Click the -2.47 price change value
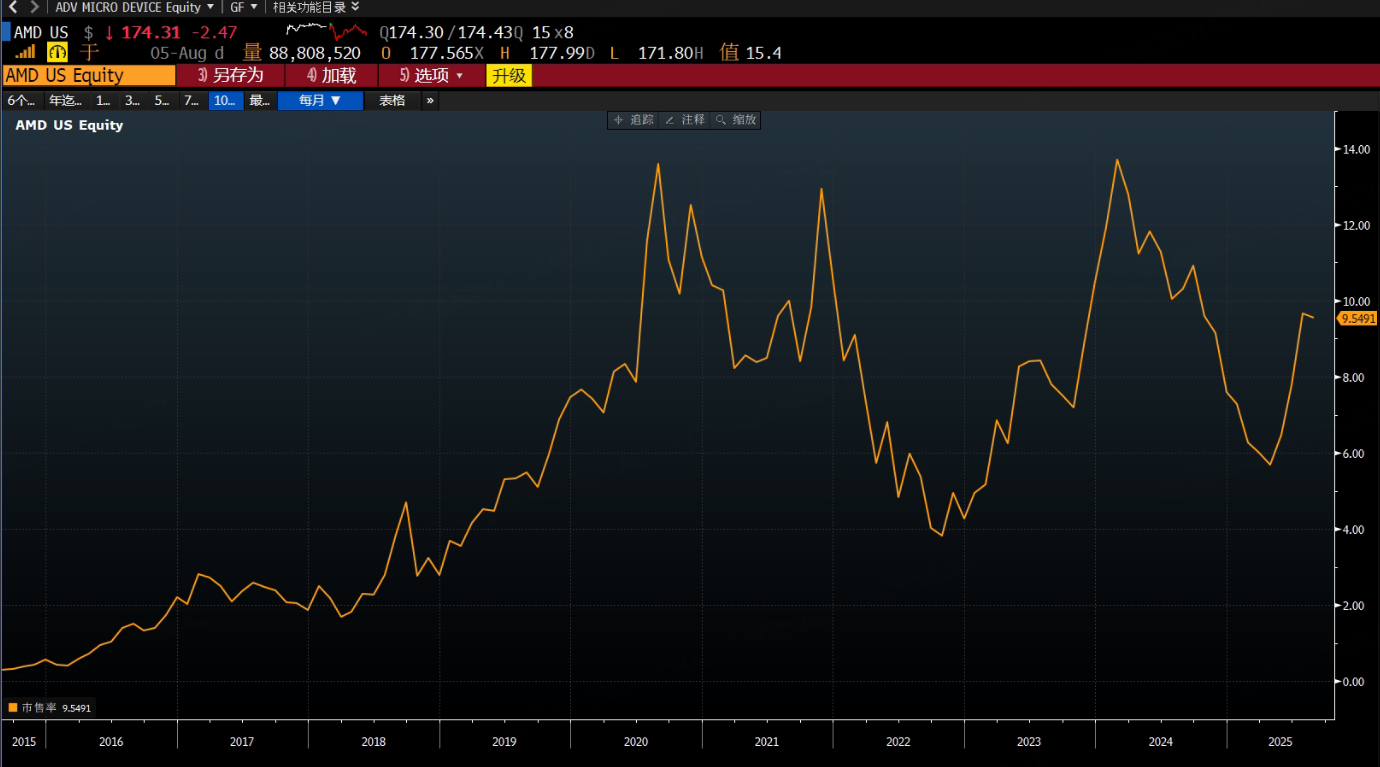The image size is (1380, 767). click(x=214, y=32)
